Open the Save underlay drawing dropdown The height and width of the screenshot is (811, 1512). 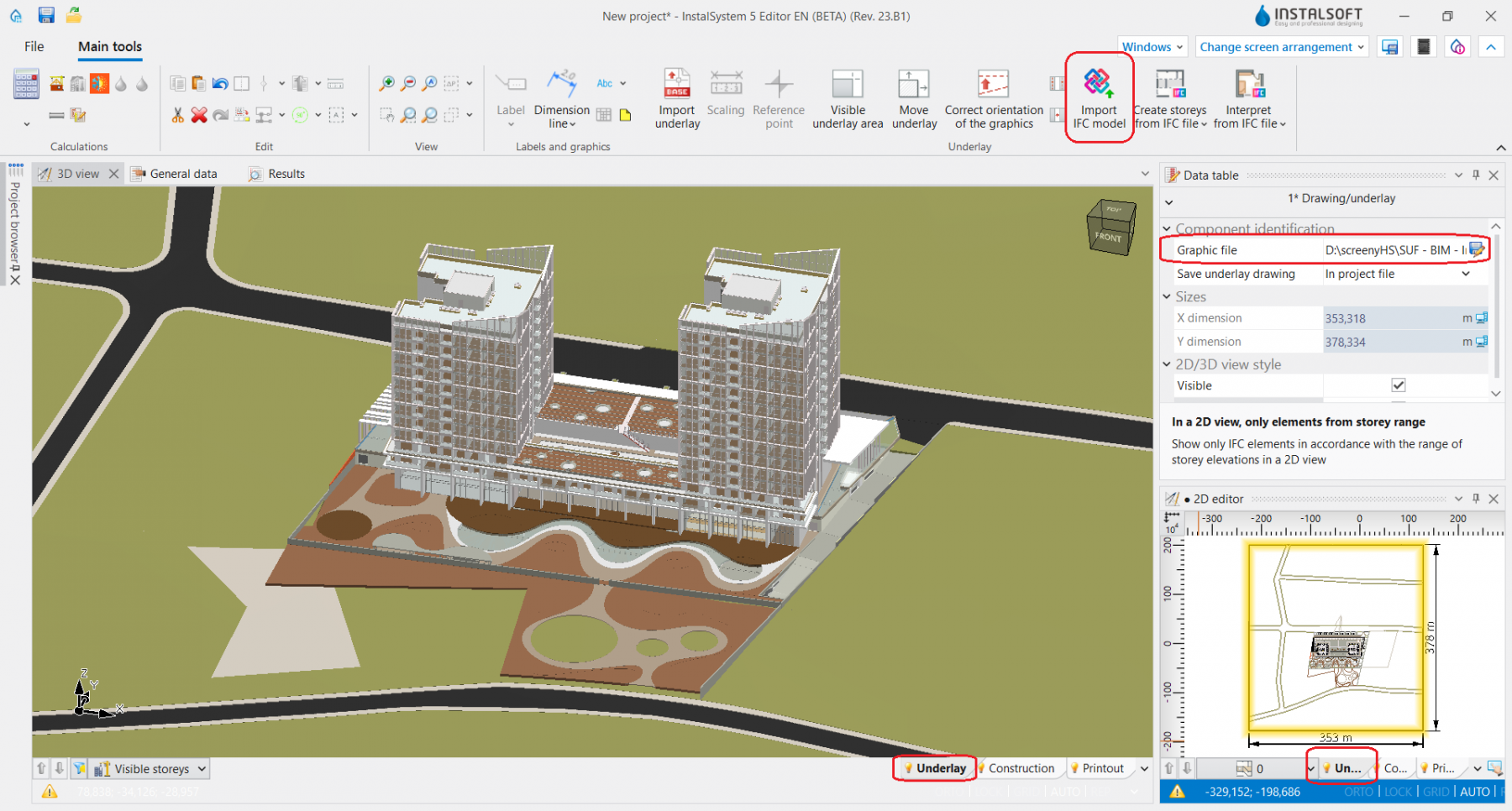tap(1465, 274)
